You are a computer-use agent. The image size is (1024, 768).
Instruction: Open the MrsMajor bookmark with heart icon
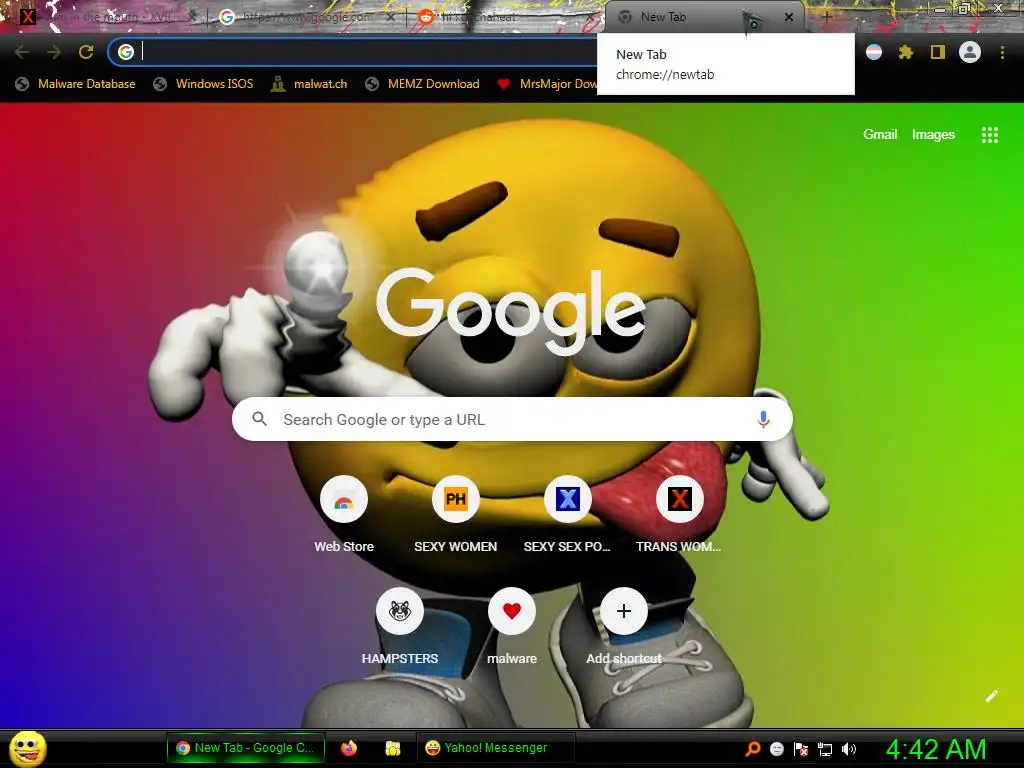pos(547,84)
